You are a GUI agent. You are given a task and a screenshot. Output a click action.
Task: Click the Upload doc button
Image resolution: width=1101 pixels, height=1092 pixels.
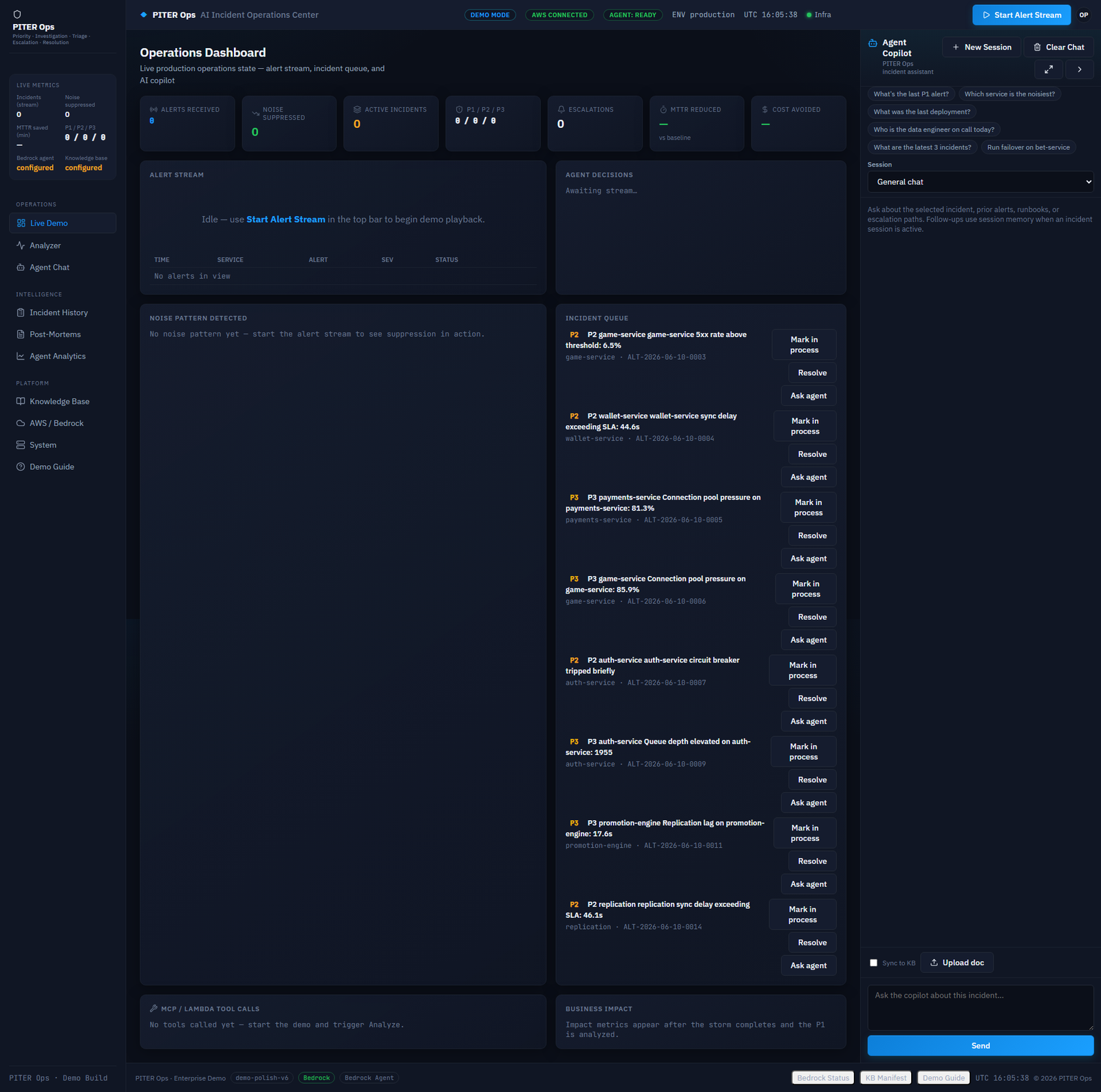tap(956, 963)
